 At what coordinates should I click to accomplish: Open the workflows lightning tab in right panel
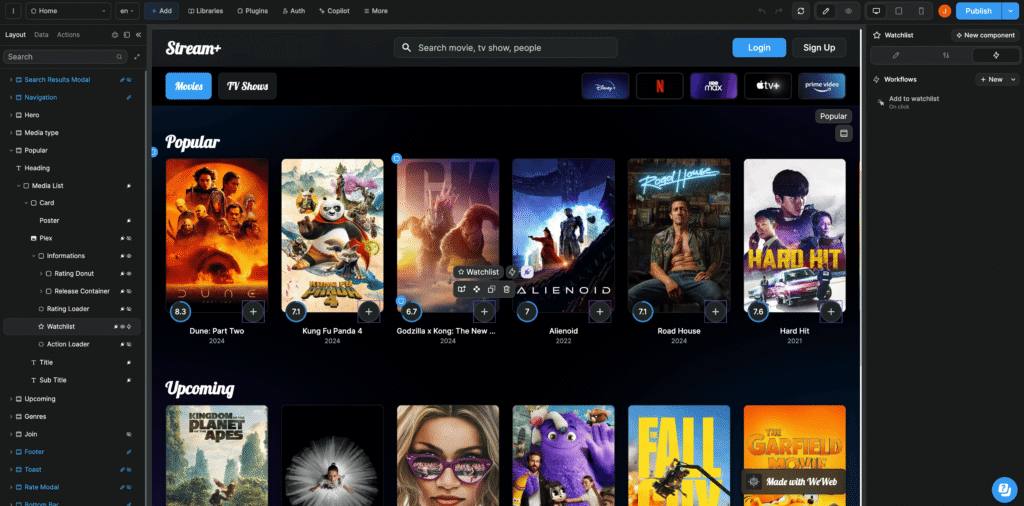click(995, 55)
